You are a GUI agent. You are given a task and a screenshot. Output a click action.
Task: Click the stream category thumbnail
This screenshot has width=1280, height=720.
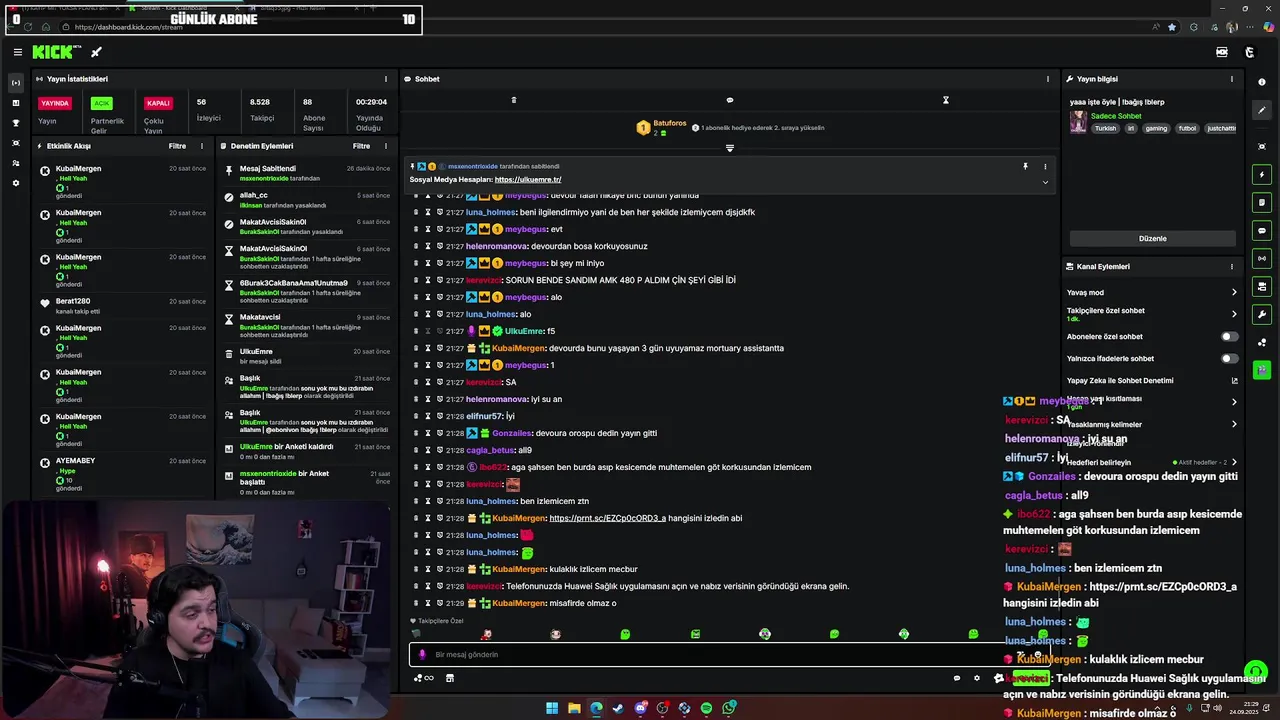(1078, 122)
